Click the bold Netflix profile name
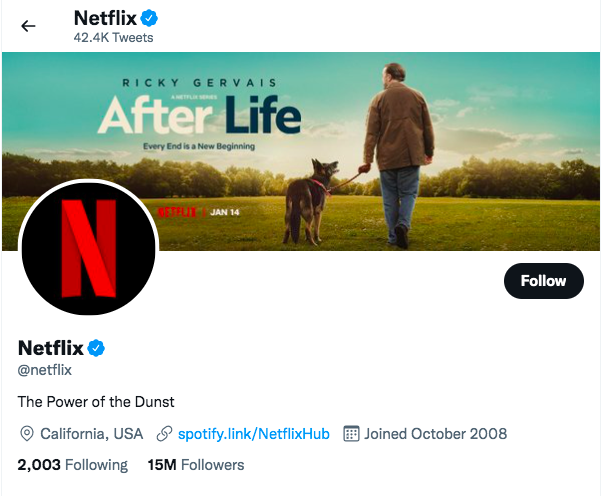602x496 pixels. click(51, 348)
